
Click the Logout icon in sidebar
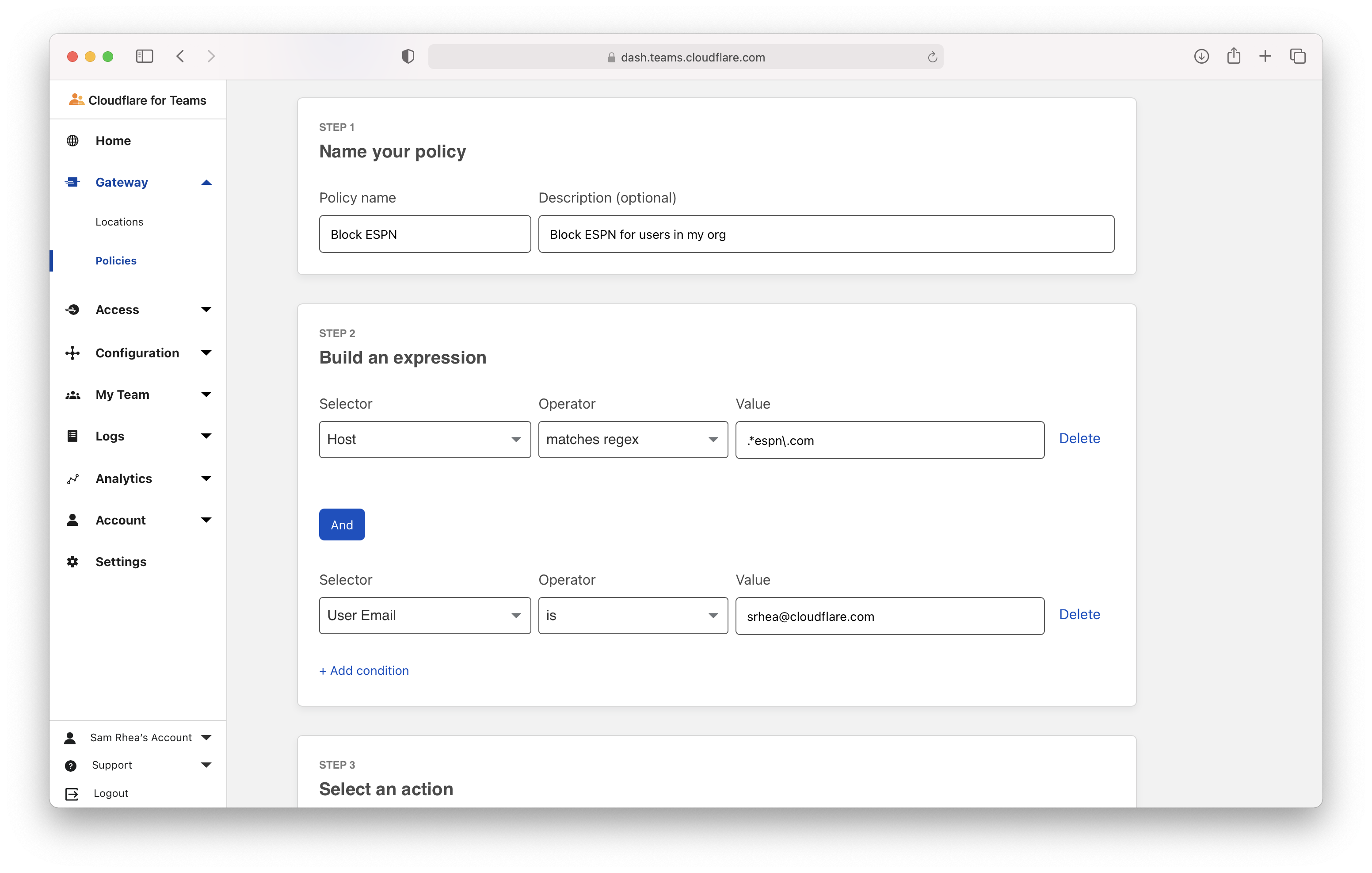click(x=72, y=794)
